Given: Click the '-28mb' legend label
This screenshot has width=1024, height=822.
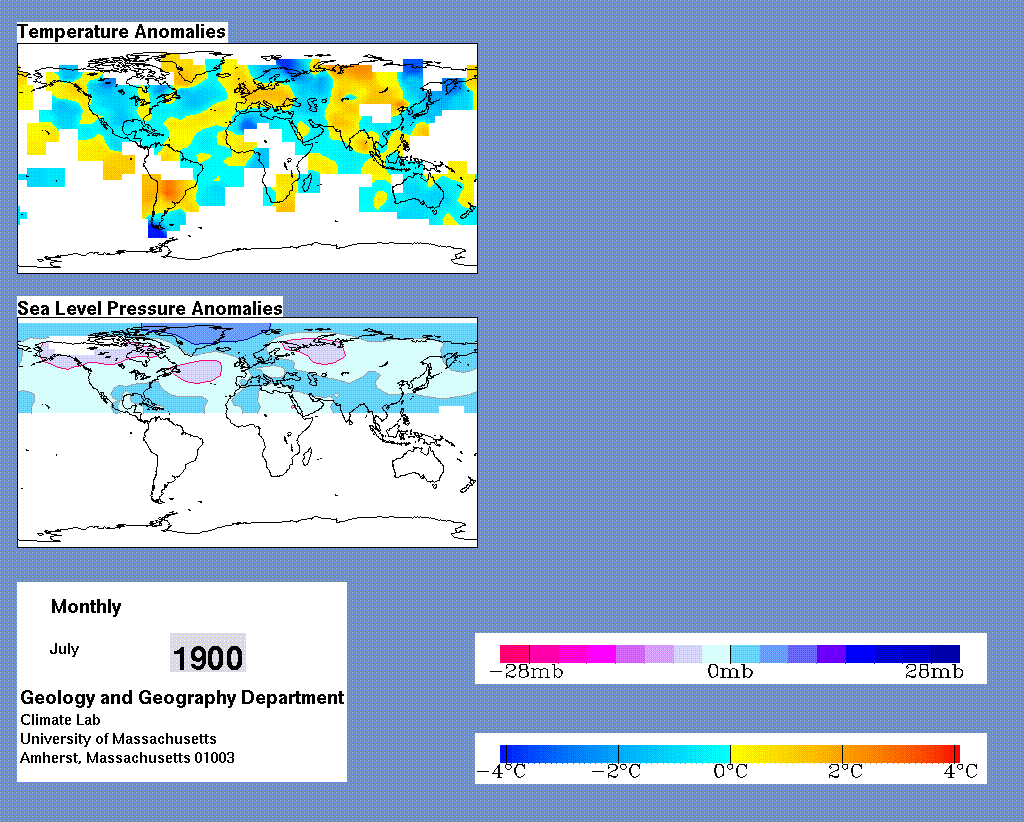Looking at the screenshot, I should pyautogui.click(x=526, y=672).
